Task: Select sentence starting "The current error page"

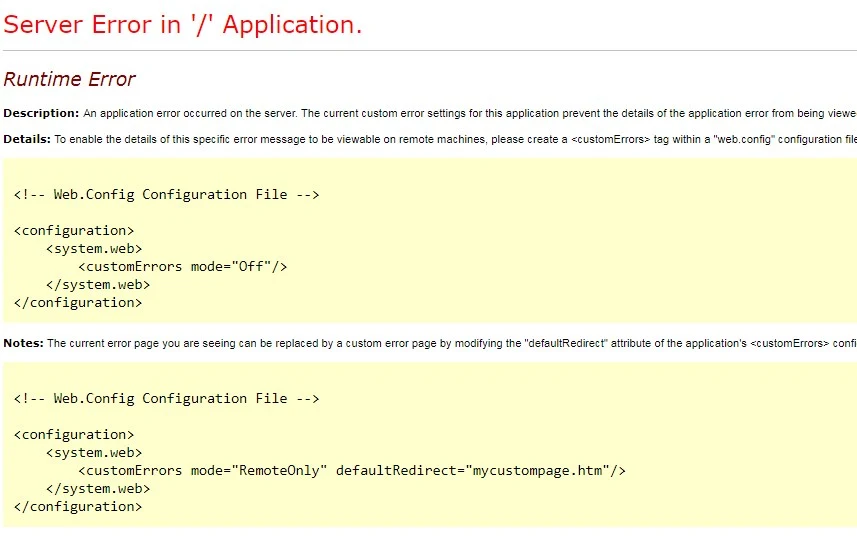Action: pyautogui.click(x=451, y=343)
